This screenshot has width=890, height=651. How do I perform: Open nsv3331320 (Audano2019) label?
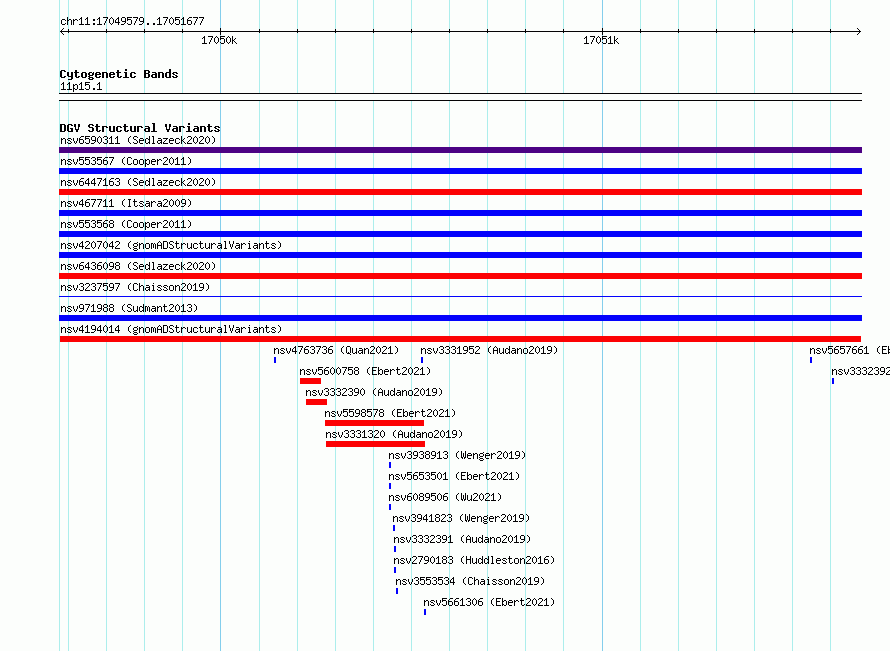394,434
